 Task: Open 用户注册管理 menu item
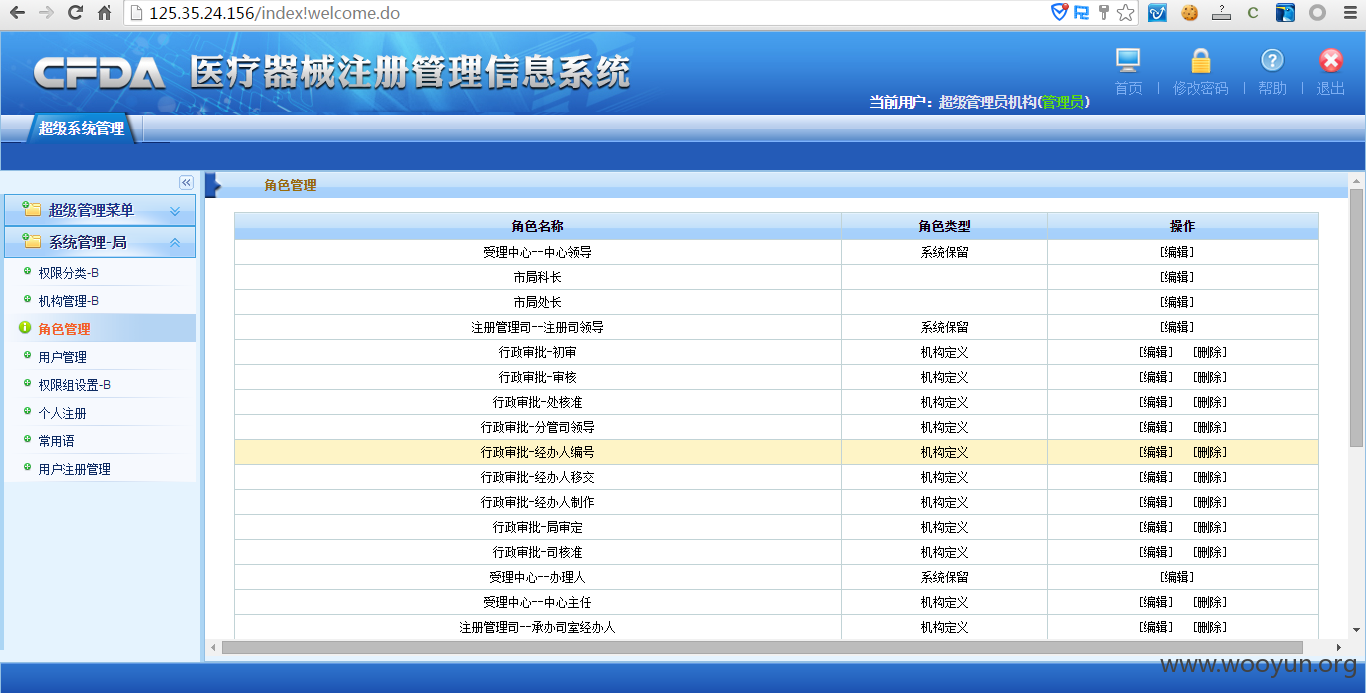coord(74,469)
